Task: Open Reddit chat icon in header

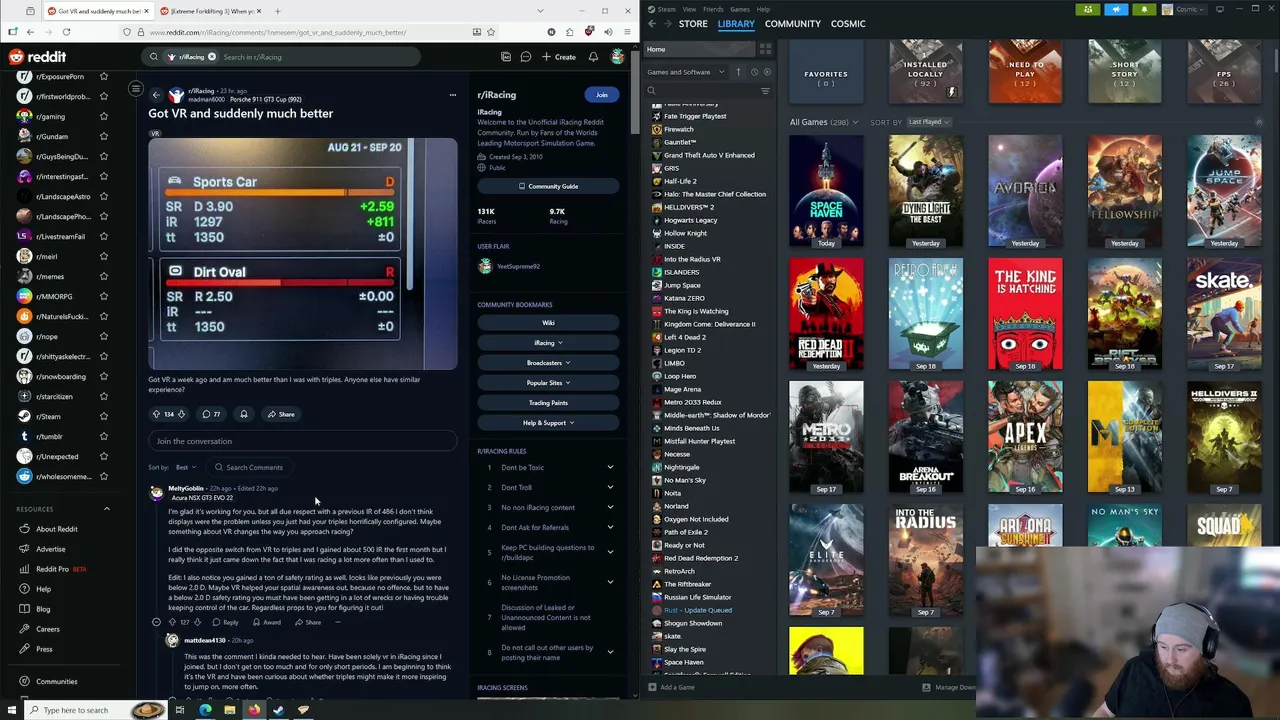Action: (525, 57)
